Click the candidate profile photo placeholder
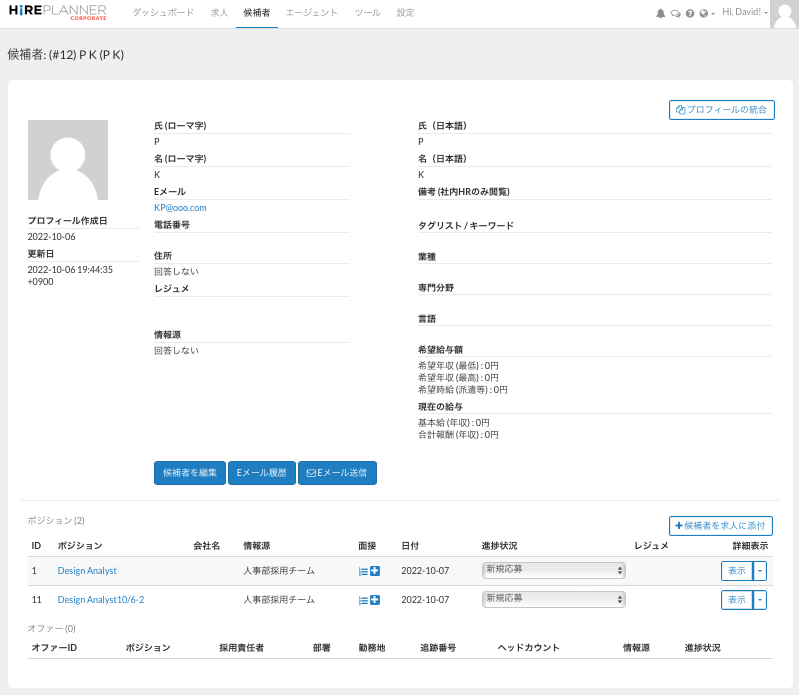 [x=68, y=160]
